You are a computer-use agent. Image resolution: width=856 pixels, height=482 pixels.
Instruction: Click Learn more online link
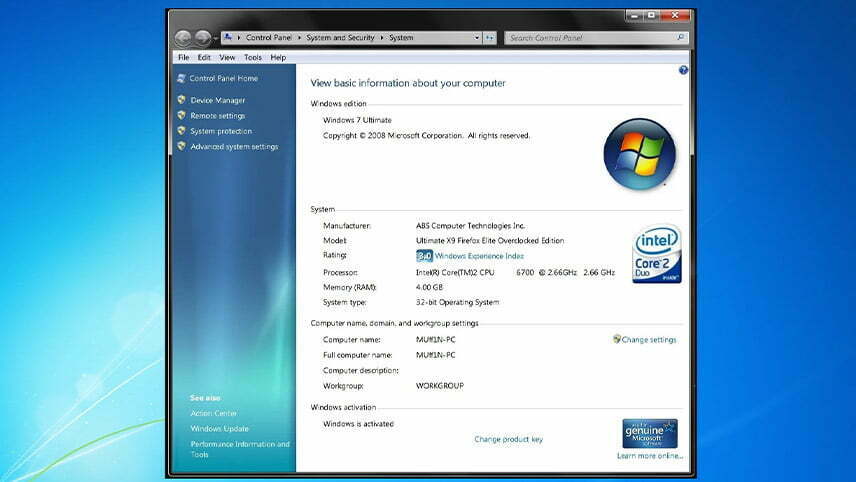650,455
